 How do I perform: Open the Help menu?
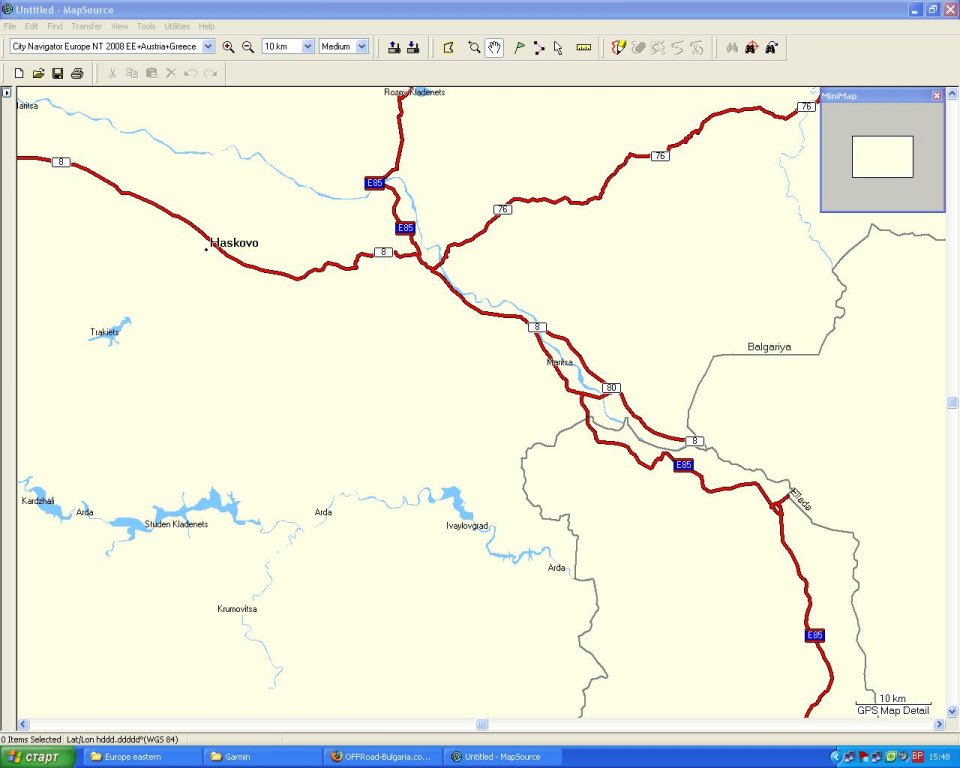pyautogui.click(x=206, y=26)
